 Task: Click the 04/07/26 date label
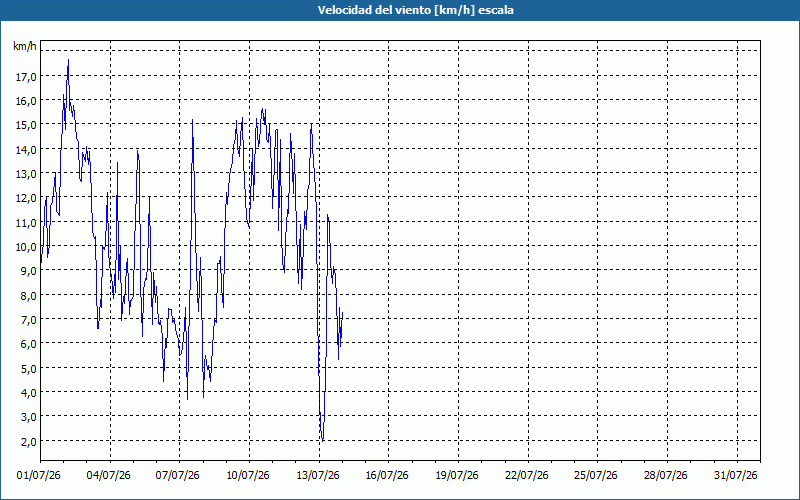pos(108,476)
